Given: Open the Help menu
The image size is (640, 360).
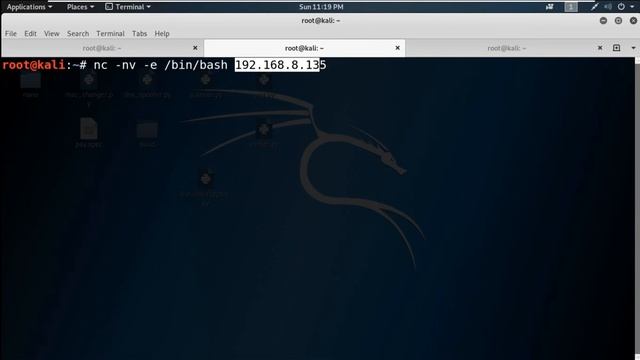Looking at the screenshot, I should 162,33.
